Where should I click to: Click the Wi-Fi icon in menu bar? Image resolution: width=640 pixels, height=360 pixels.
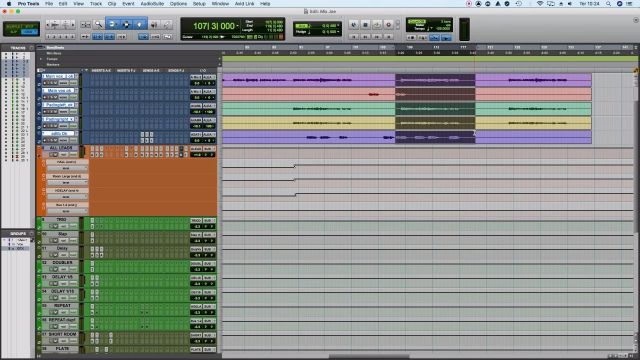coord(540,4)
